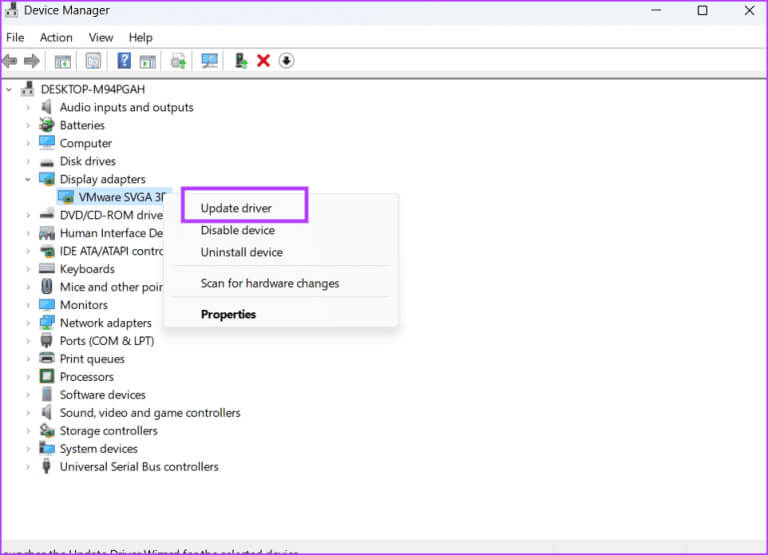Image resolution: width=768 pixels, height=555 pixels.
Task: Expand the Sound, video and game controllers chevron
Action: click(28, 413)
